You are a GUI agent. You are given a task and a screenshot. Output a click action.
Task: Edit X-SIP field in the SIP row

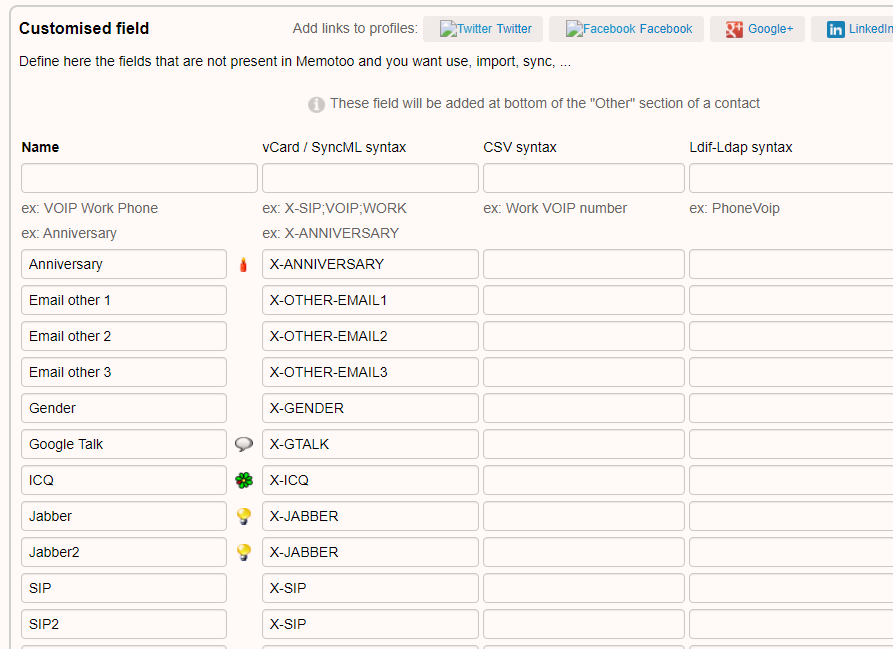(x=370, y=588)
